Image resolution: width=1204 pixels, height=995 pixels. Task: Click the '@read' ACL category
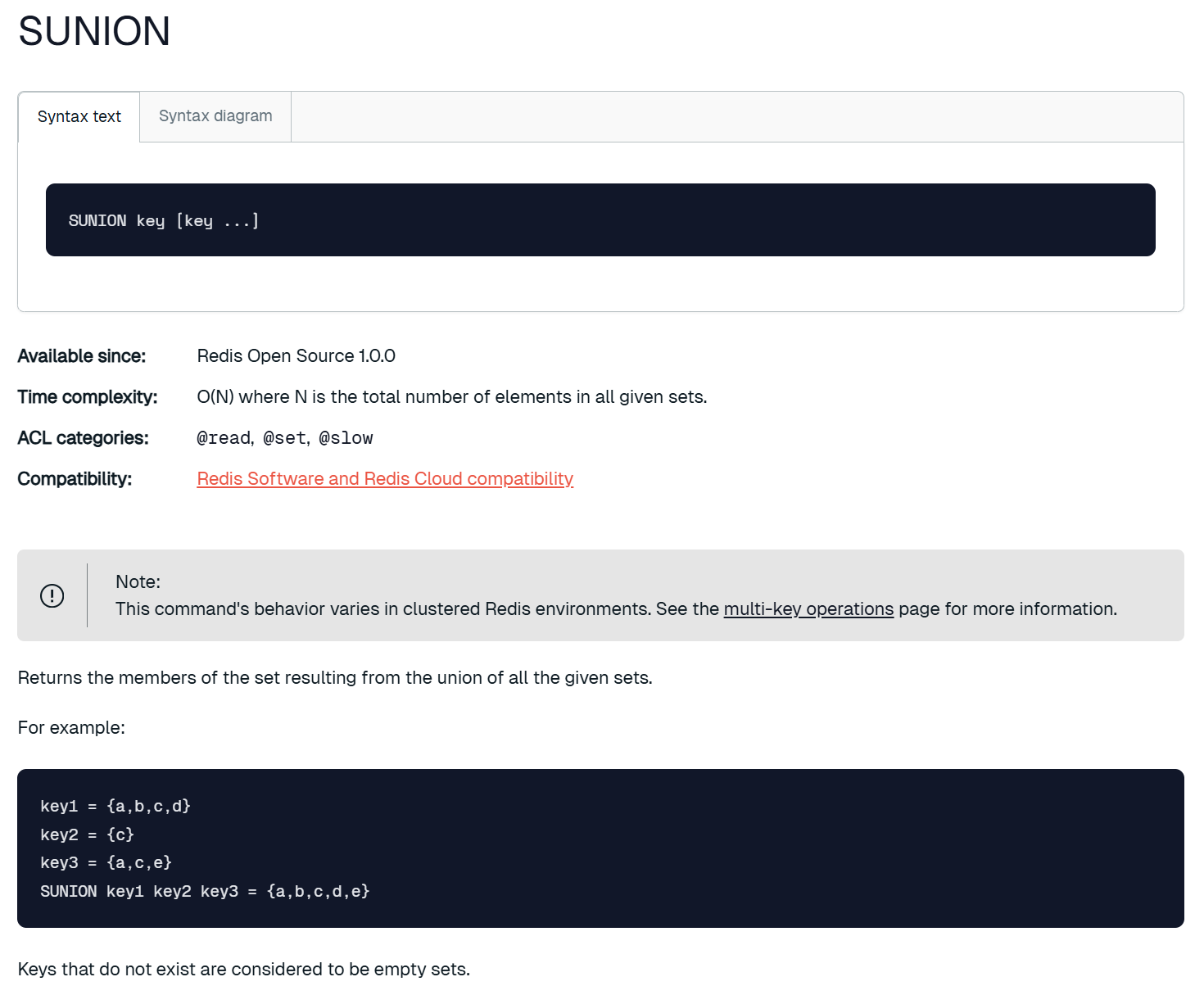click(224, 438)
